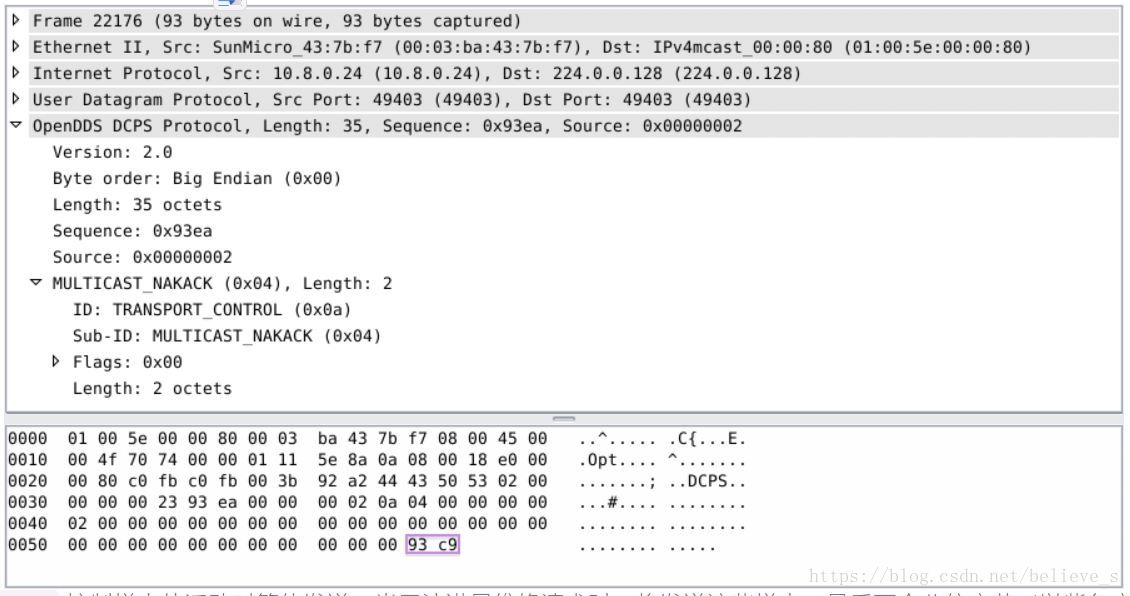Click the 0040 offset hex row
Screen dimensions: 1130x596
tap(377, 523)
